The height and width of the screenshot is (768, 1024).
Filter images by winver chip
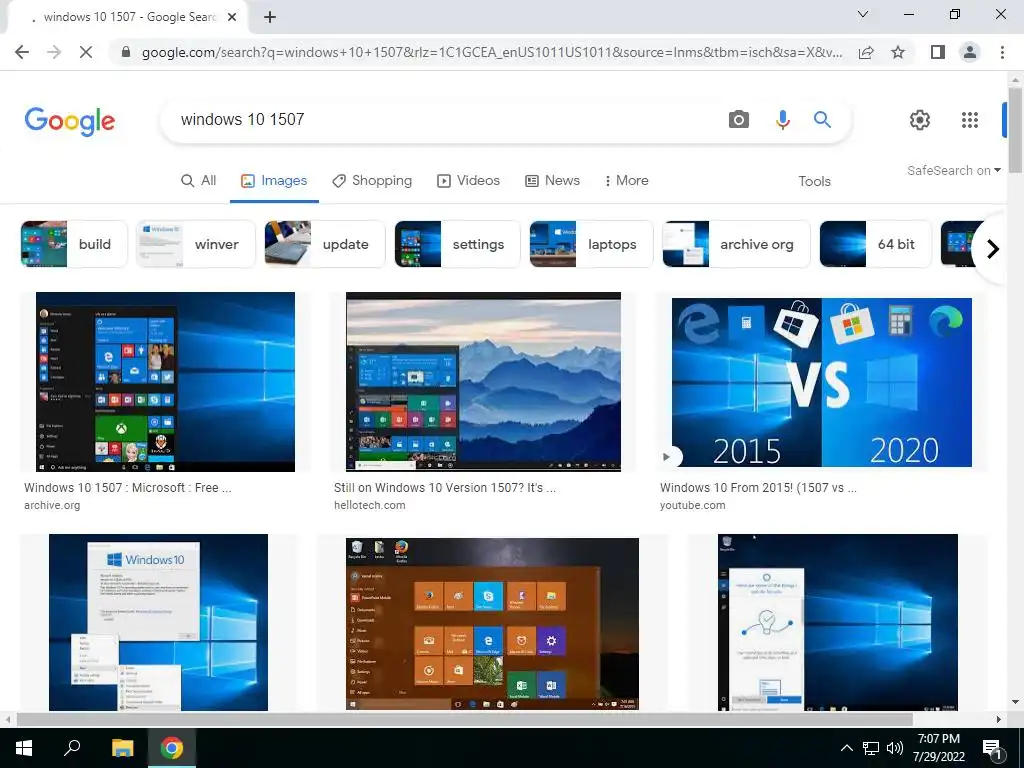195,244
